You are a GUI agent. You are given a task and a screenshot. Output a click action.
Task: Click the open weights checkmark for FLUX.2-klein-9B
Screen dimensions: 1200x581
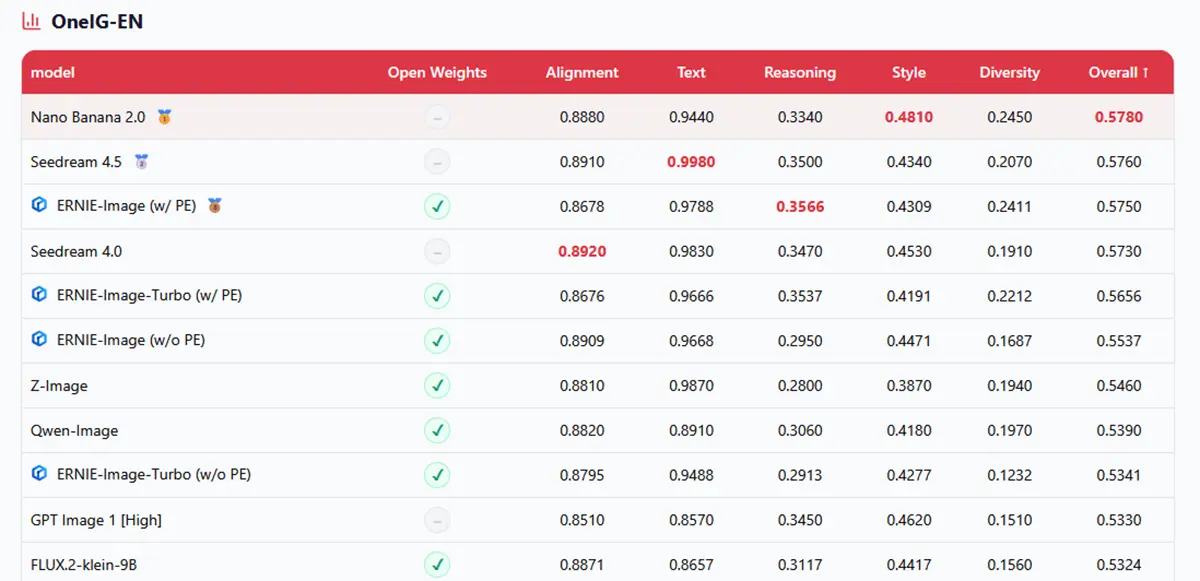[437, 565]
